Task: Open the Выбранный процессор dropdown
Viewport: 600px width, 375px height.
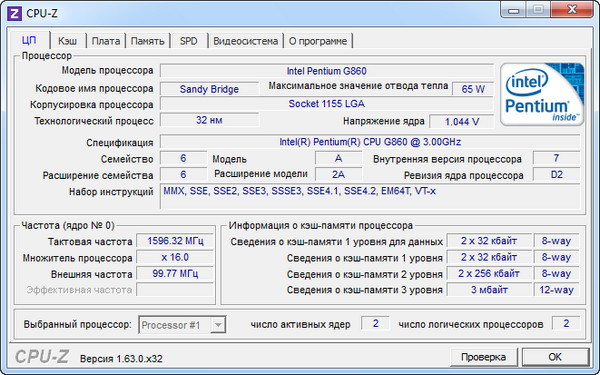Action: (182, 325)
